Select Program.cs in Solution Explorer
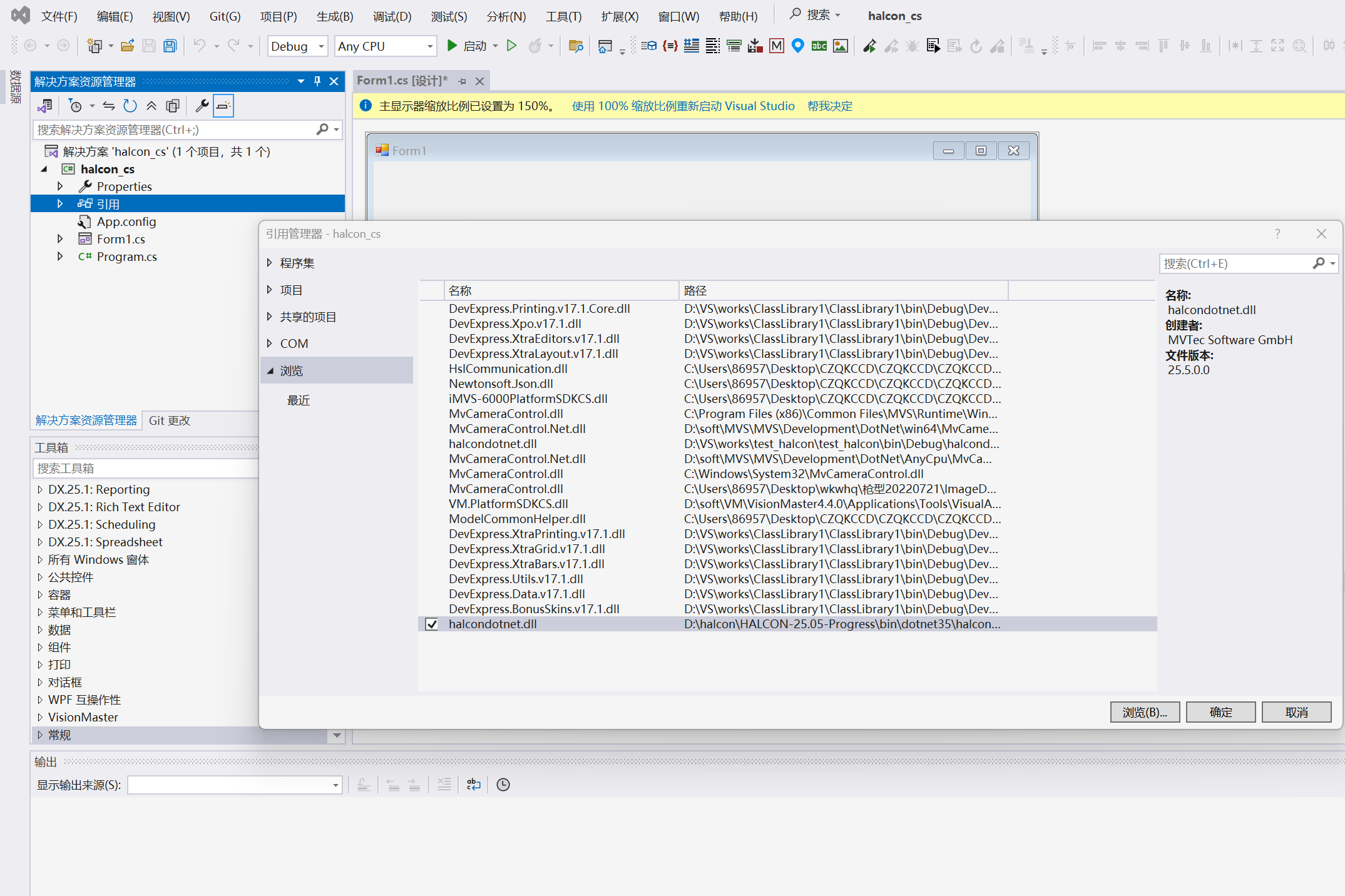Screen dimensions: 1345x896 (126, 257)
